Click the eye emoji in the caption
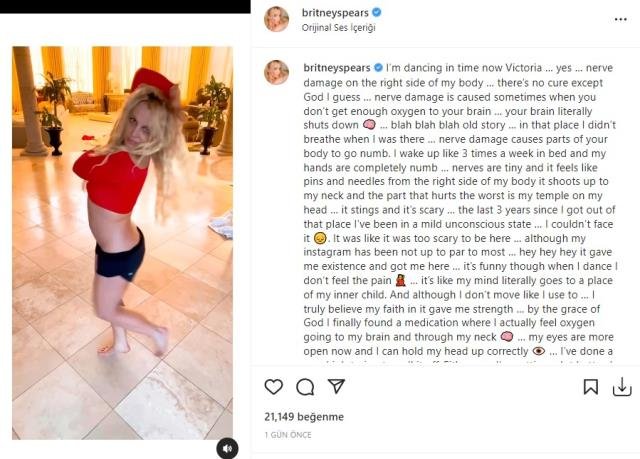 click(x=539, y=351)
